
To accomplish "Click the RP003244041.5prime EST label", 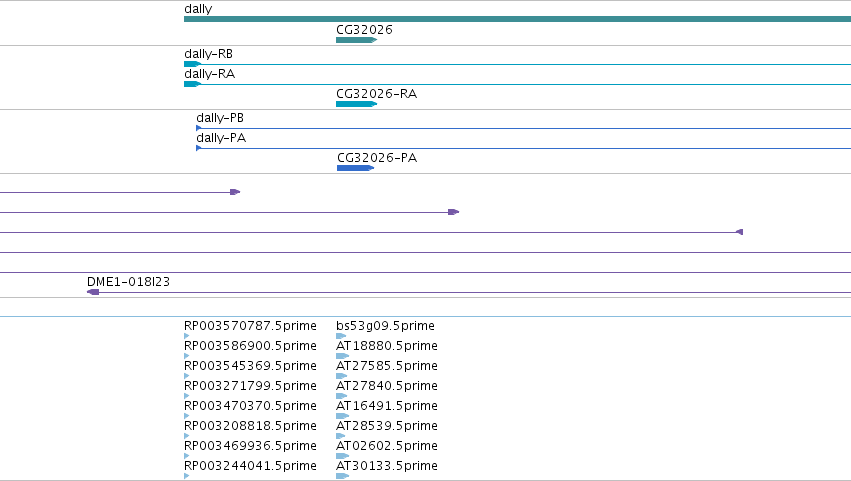I will click(x=250, y=466).
